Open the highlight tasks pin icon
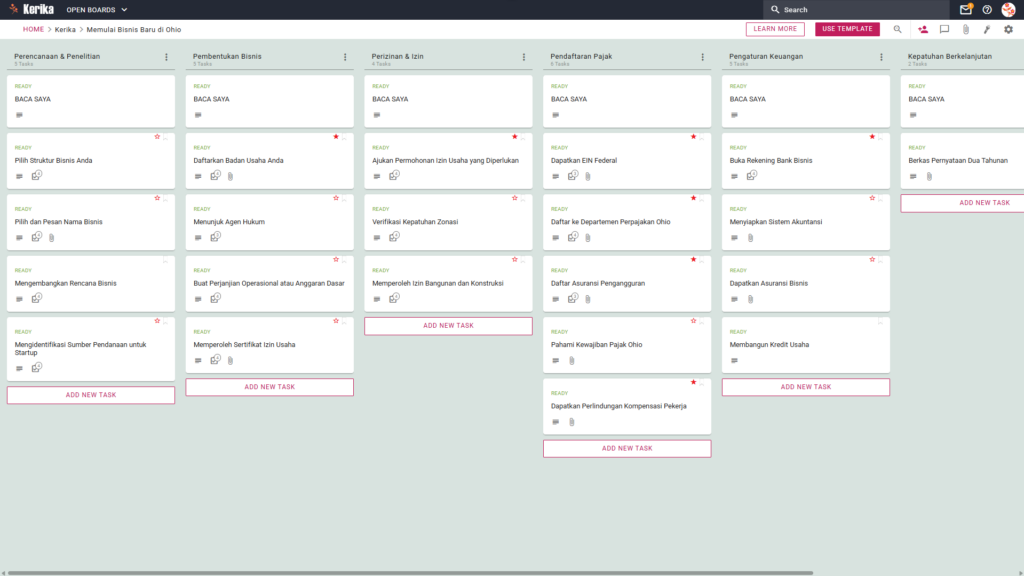This screenshot has width=1024, height=576. (x=987, y=29)
